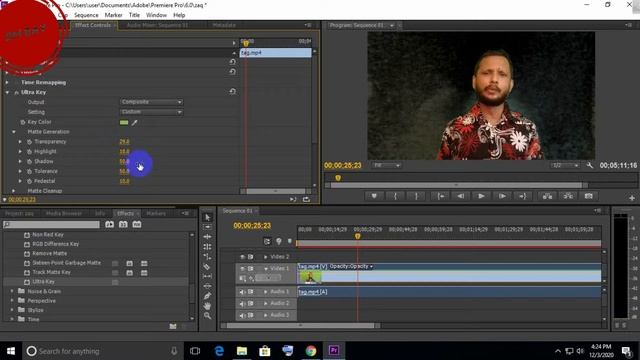
Task: Open the Program monitor zoom Fit dropdown
Action: point(387,165)
